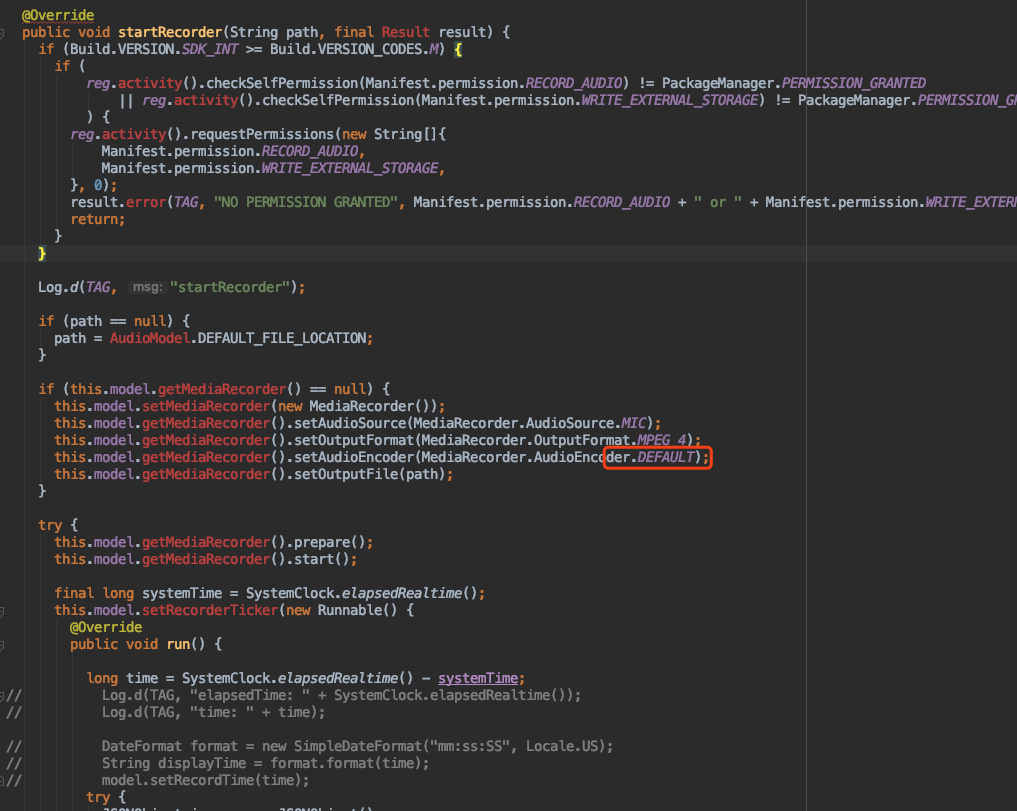Toggle the comment marker on the DateFormat line
This screenshot has height=811, width=1017.
click(13, 746)
